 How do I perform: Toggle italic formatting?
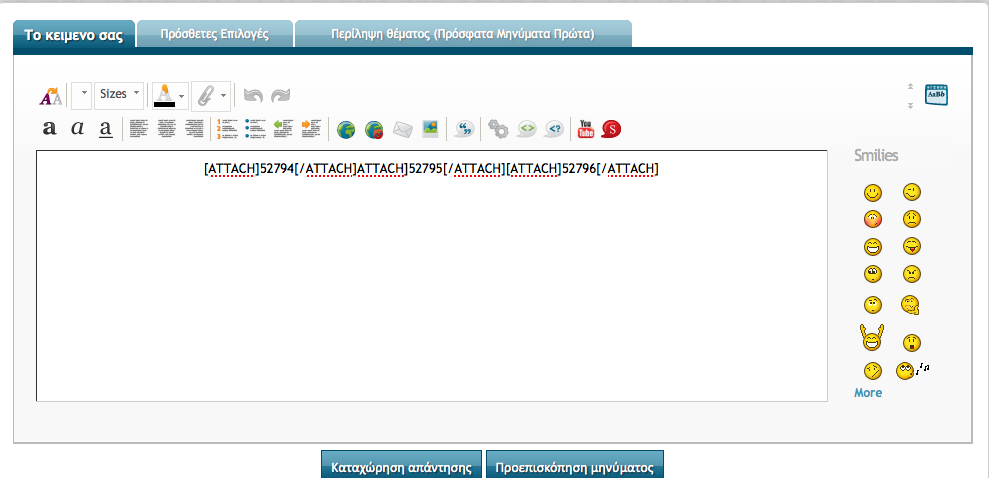coord(77,129)
